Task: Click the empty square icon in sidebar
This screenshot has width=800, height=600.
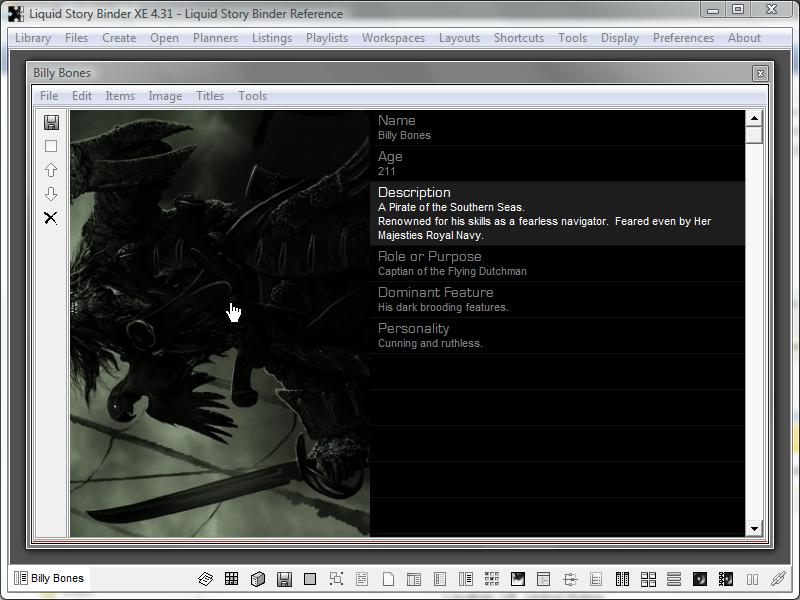Action: click(51, 146)
